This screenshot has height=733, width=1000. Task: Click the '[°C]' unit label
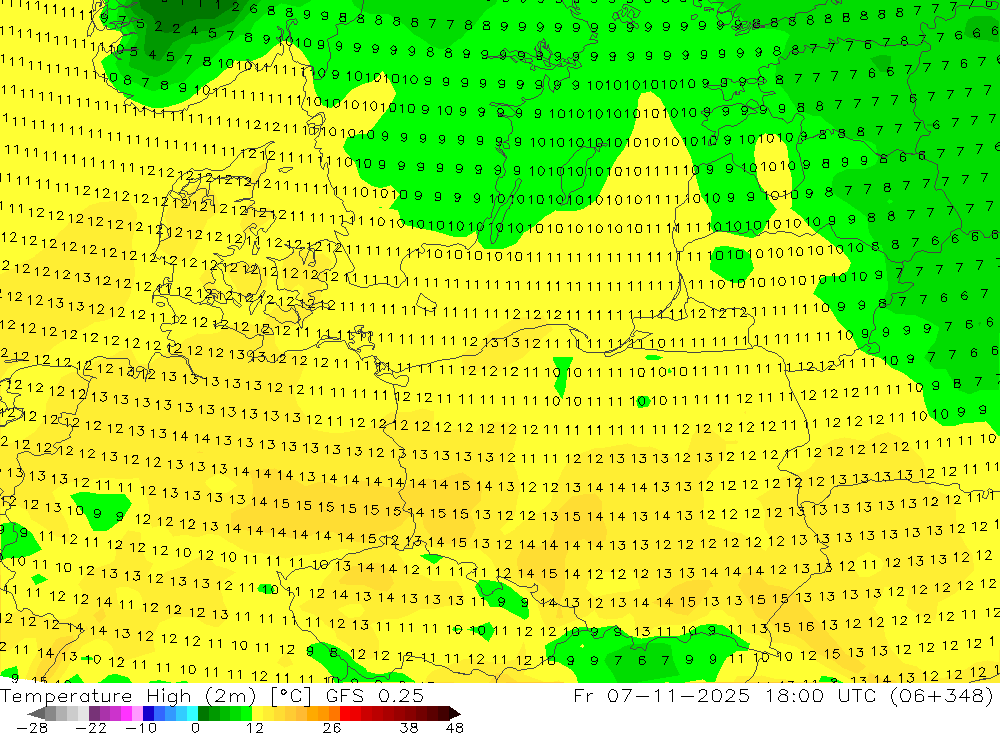pyautogui.click(x=291, y=695)
